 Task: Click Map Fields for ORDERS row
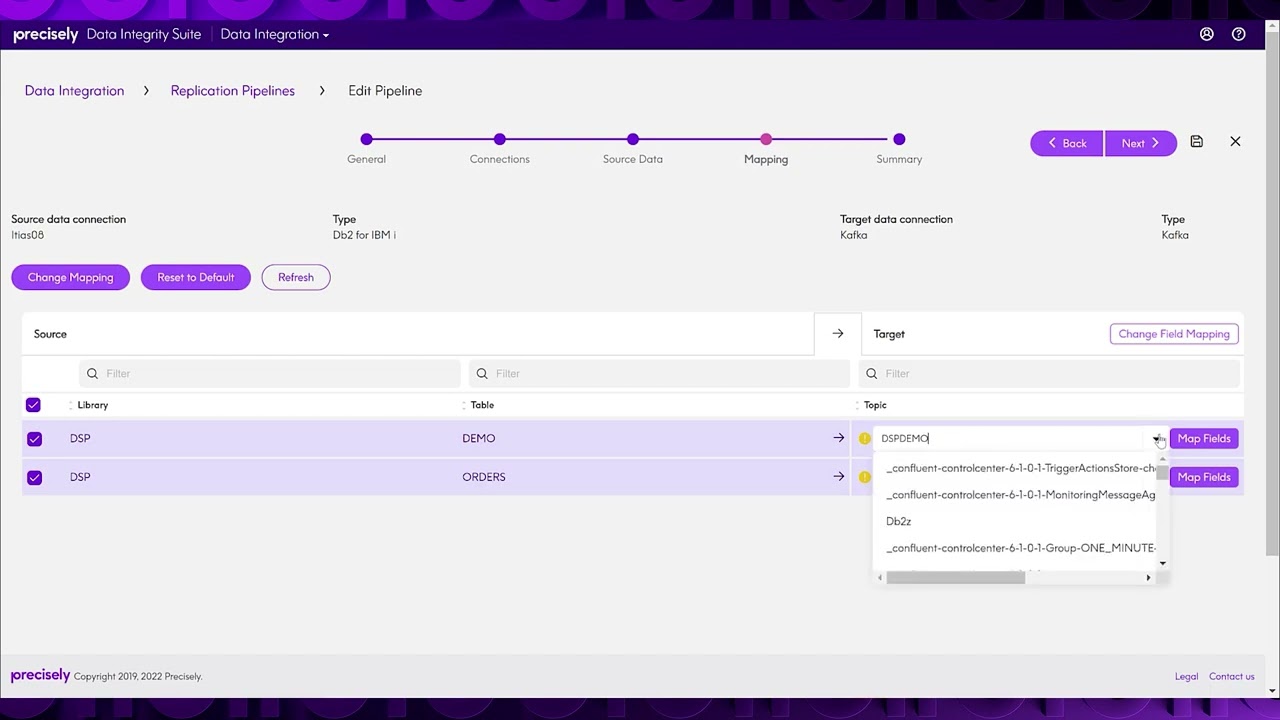1204,477
